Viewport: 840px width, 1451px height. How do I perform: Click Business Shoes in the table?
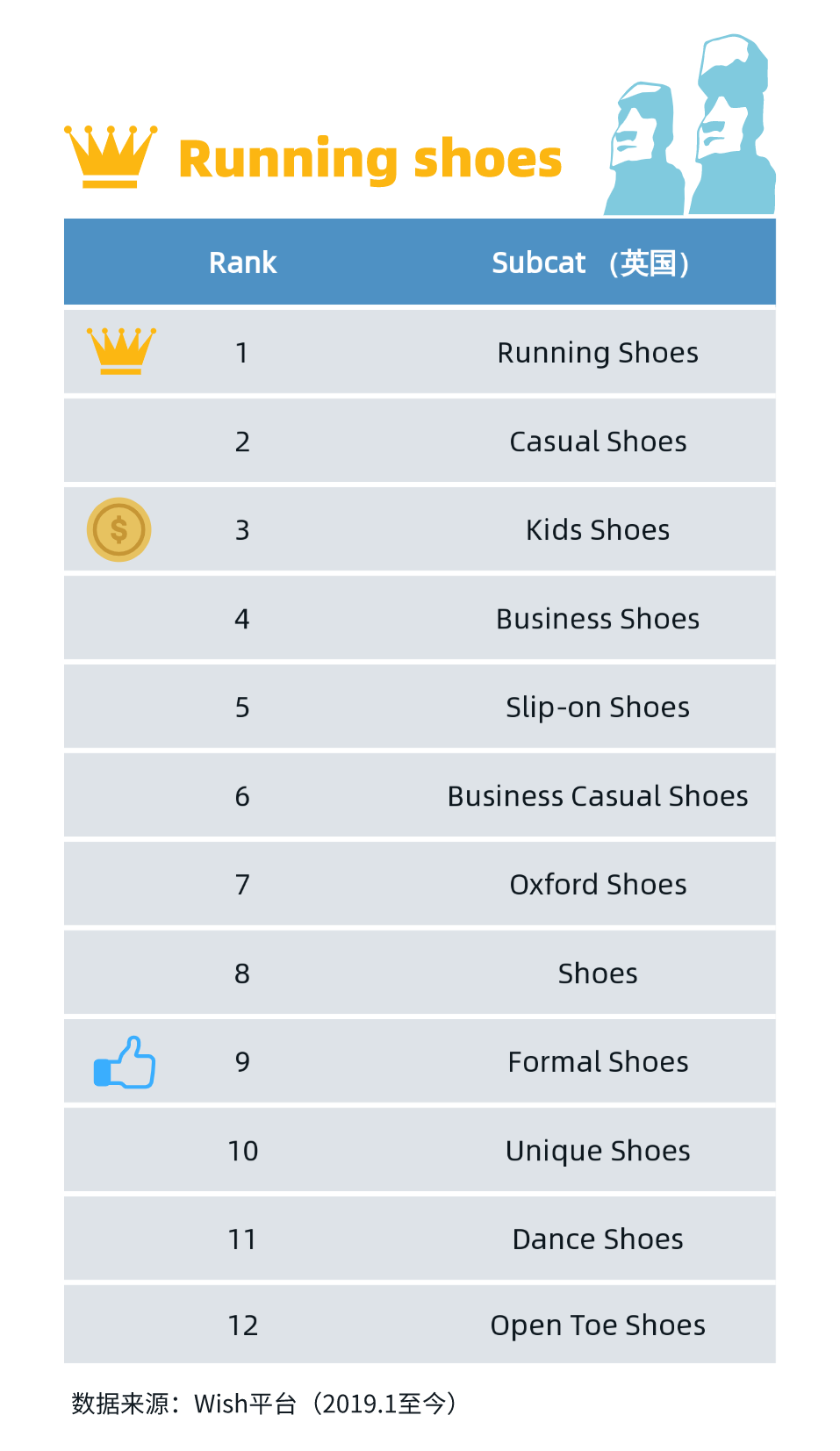[598, 619]
